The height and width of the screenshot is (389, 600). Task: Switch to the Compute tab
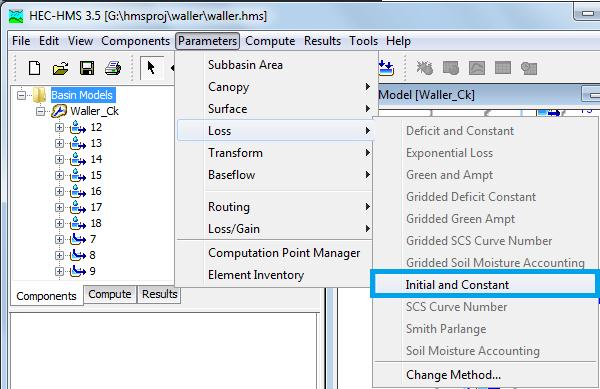(x=110, y=294)
